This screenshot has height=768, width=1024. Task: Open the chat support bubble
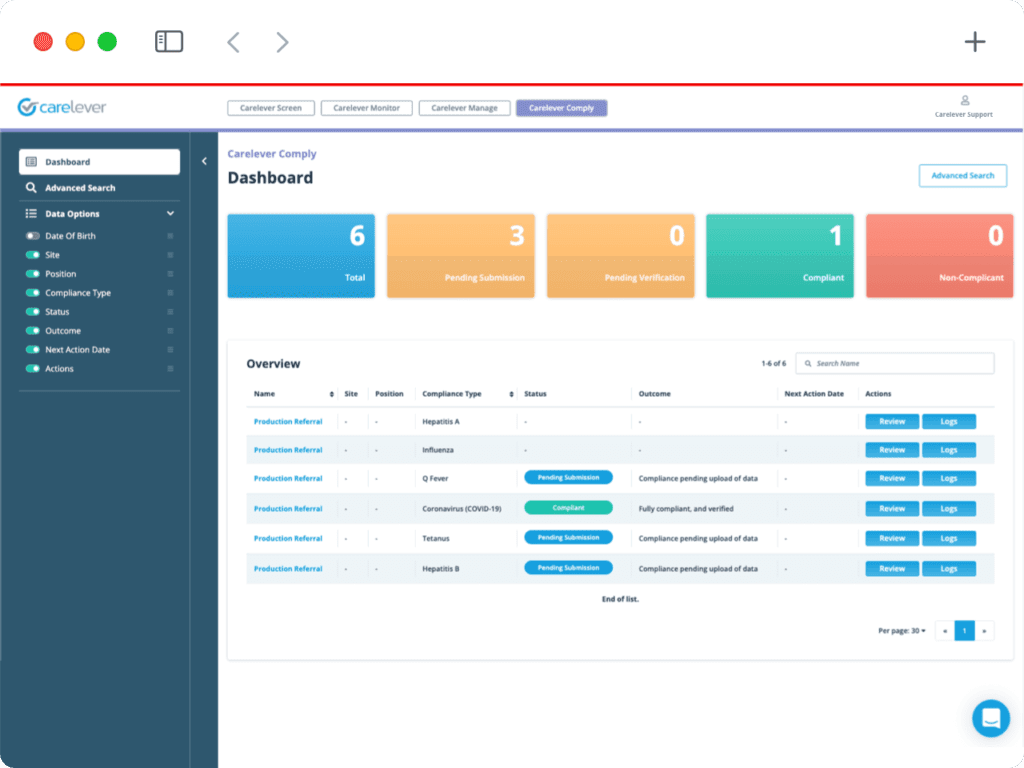tap(991, 718)
